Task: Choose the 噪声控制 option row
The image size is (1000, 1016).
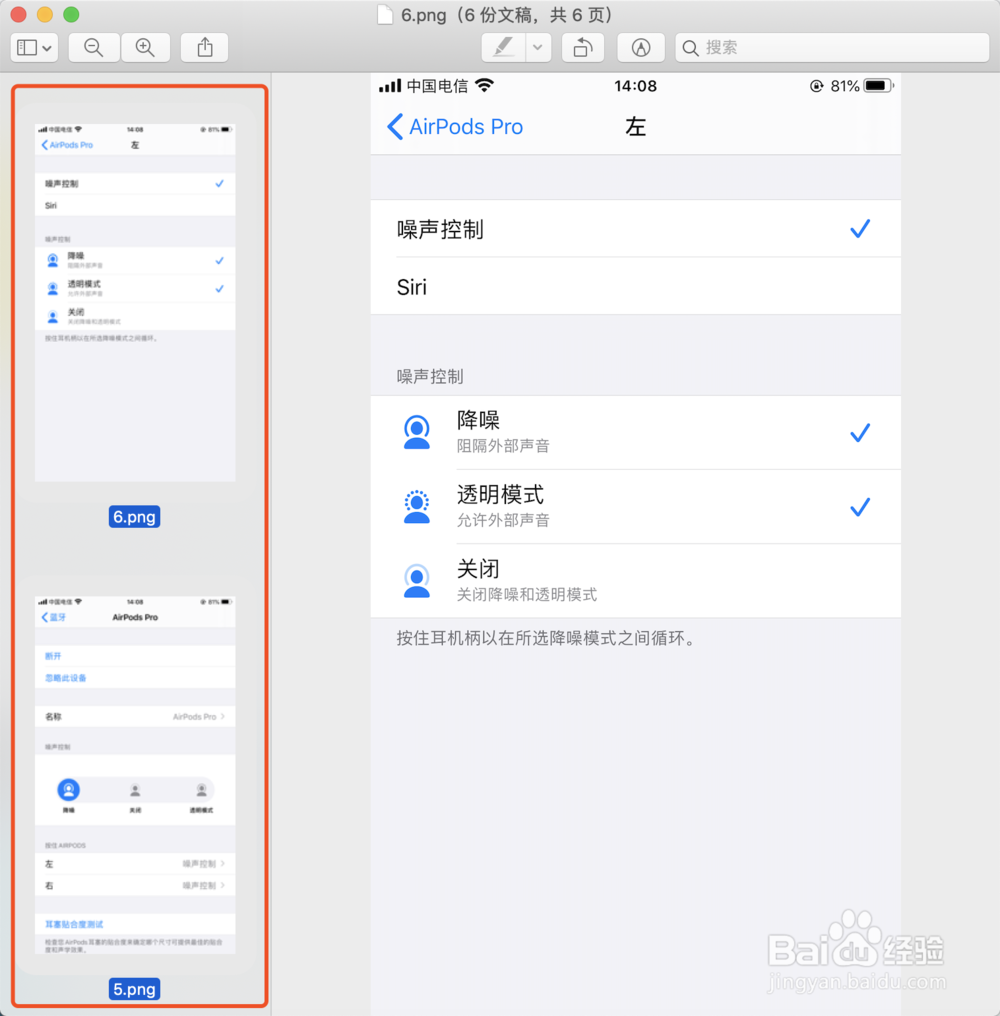Action: click(636, 229)
